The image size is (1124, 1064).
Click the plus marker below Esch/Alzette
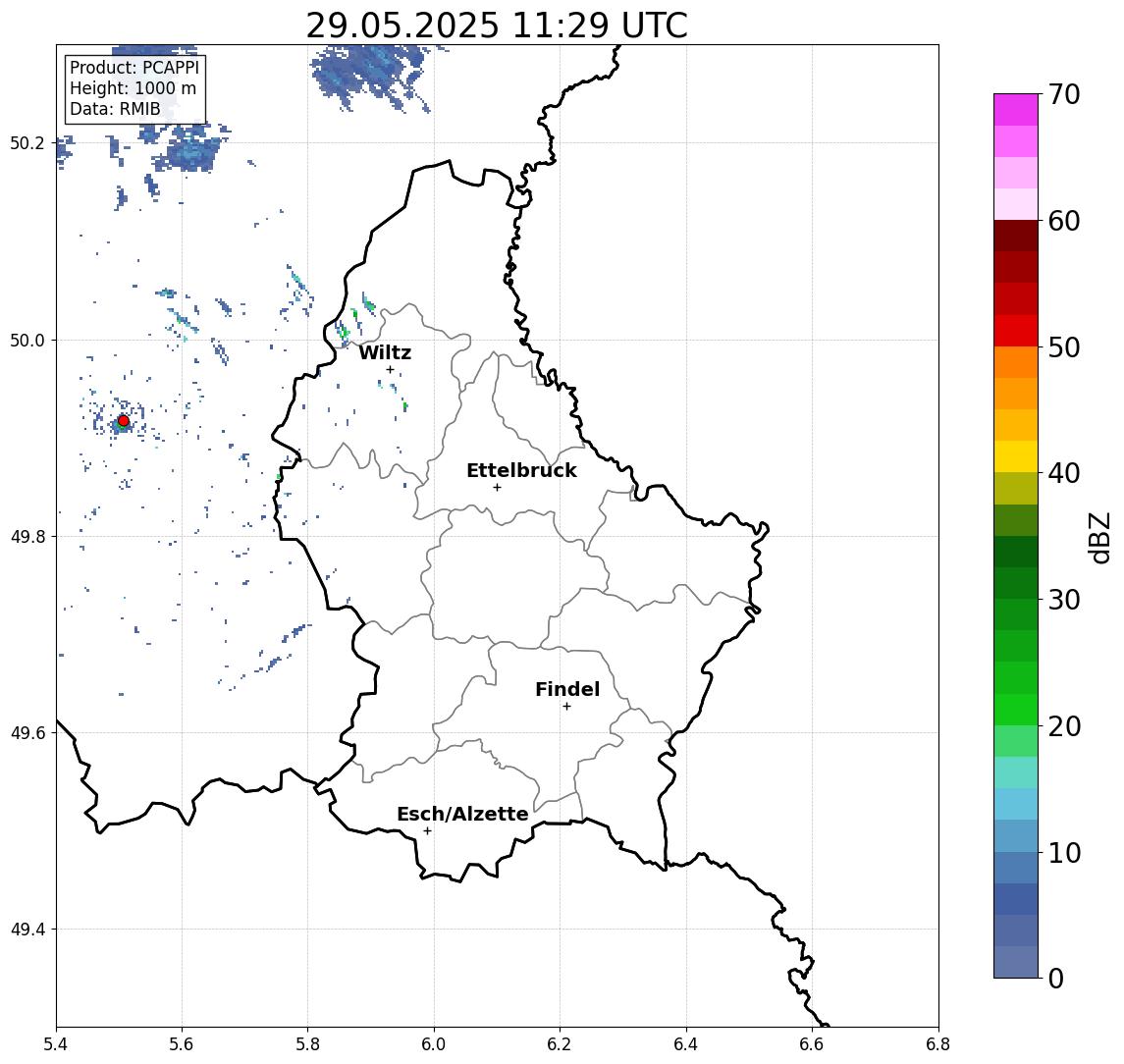tap(427, 831)
